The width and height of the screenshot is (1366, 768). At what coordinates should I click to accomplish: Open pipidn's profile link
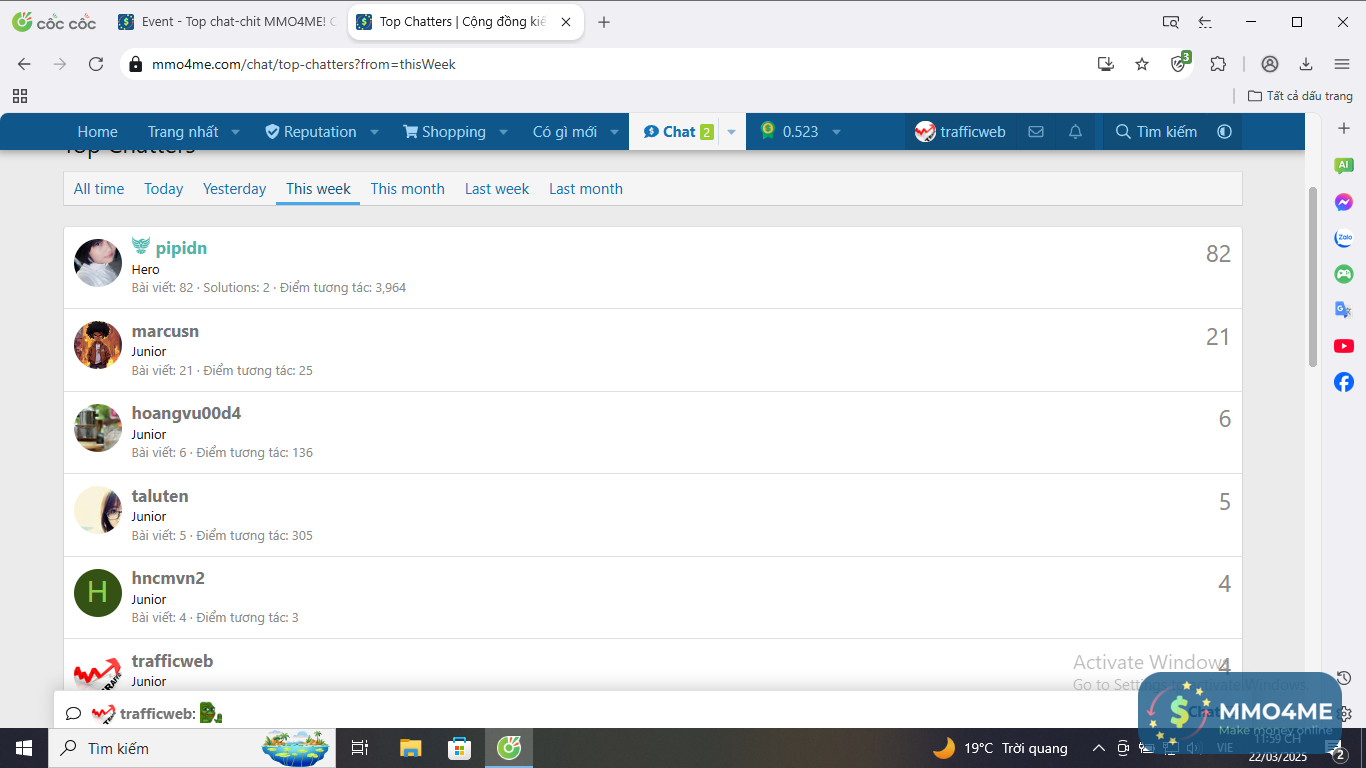coord(181,248)
